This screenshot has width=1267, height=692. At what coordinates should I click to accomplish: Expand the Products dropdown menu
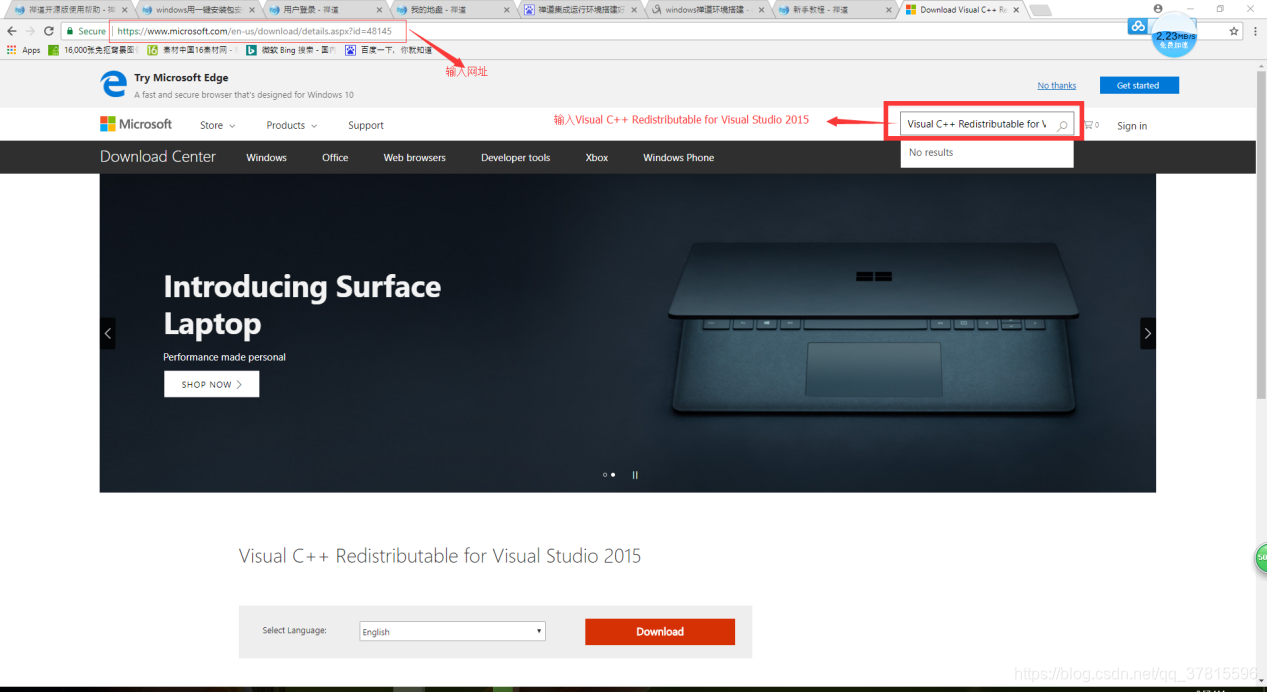[291, 125]
